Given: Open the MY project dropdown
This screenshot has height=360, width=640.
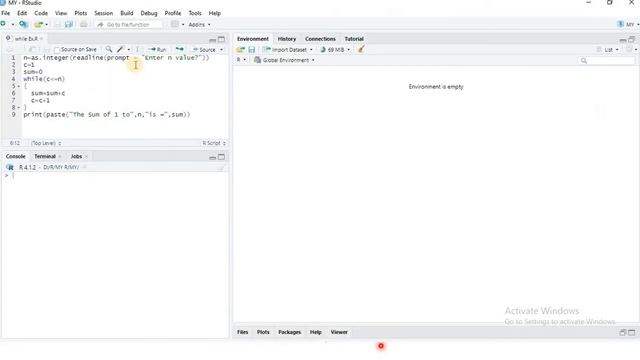Looking at the screenshot, I should pos(629,24).
